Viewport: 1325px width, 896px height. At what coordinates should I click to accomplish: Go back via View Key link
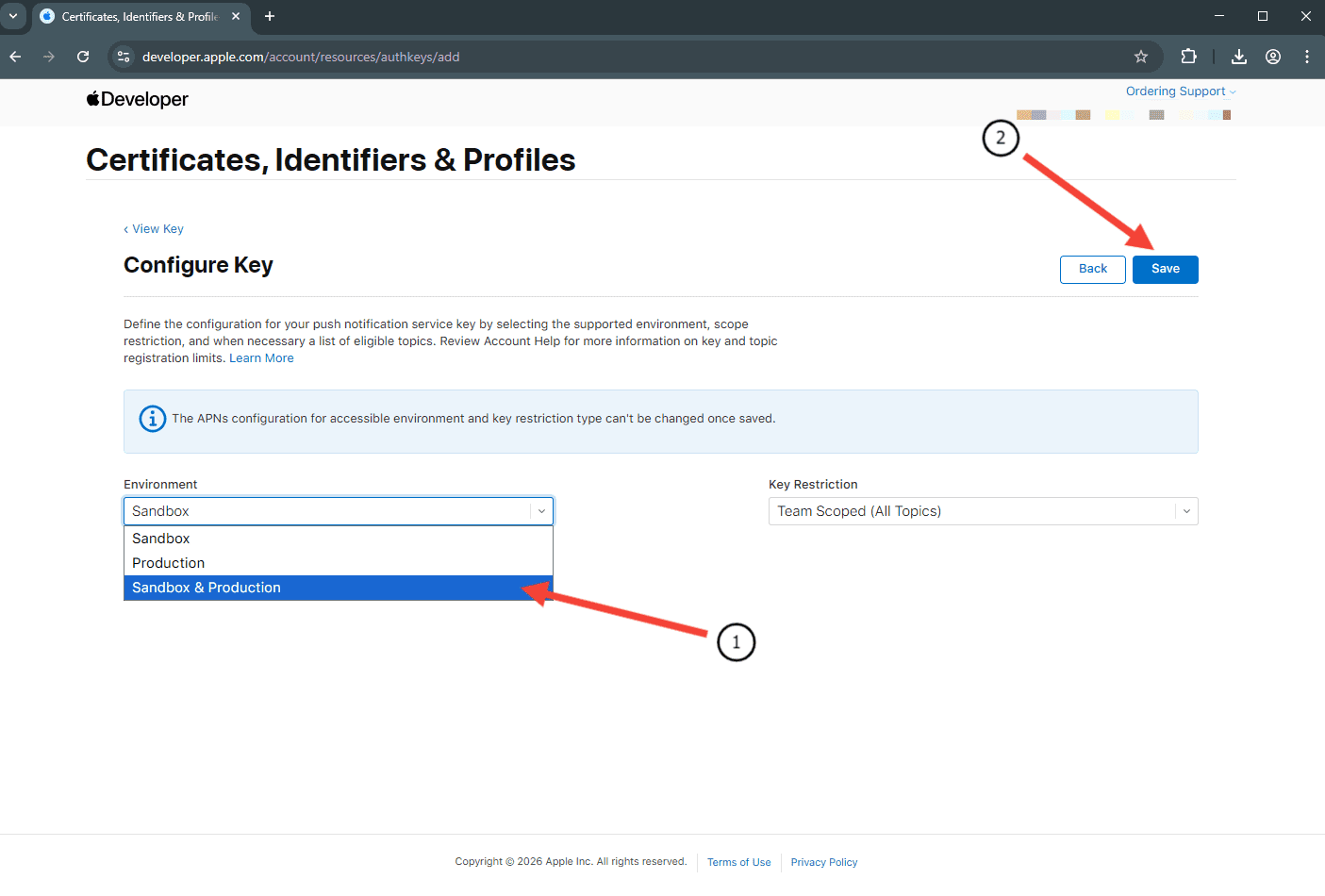click(x=154, y=229)
